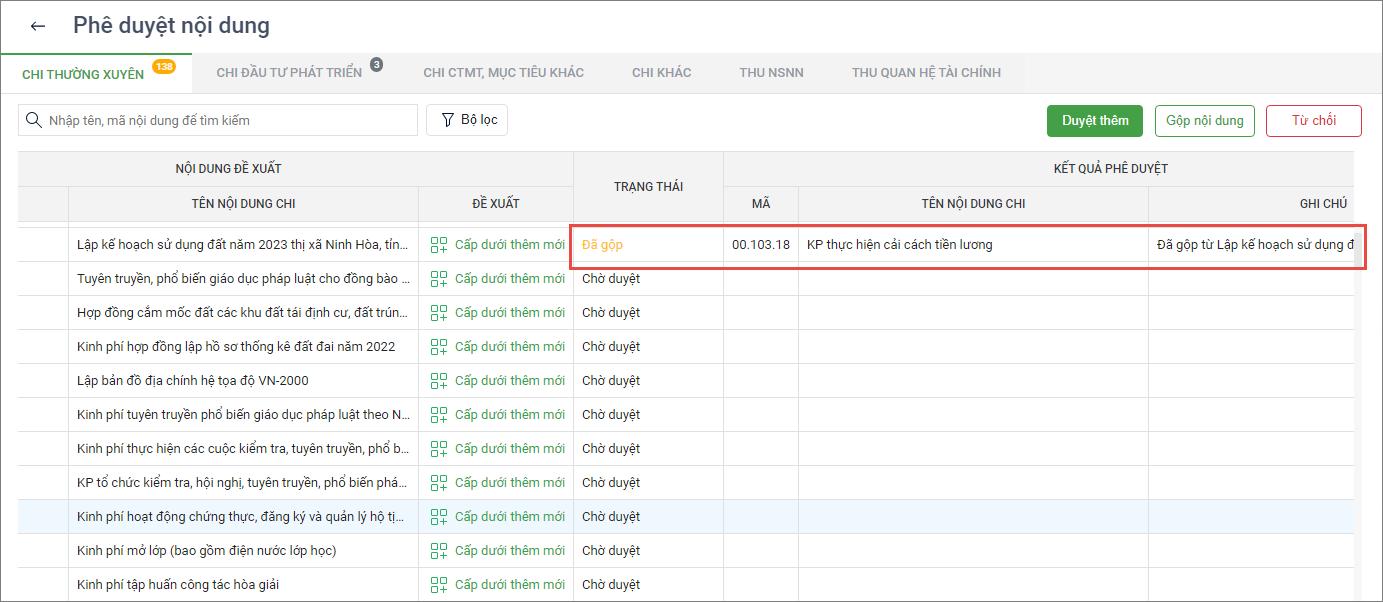This screenshot has height=602, width=1383.
Task: Select the Kinh phí hoạt động chứng thực row
Action: [x=242, y=517]
